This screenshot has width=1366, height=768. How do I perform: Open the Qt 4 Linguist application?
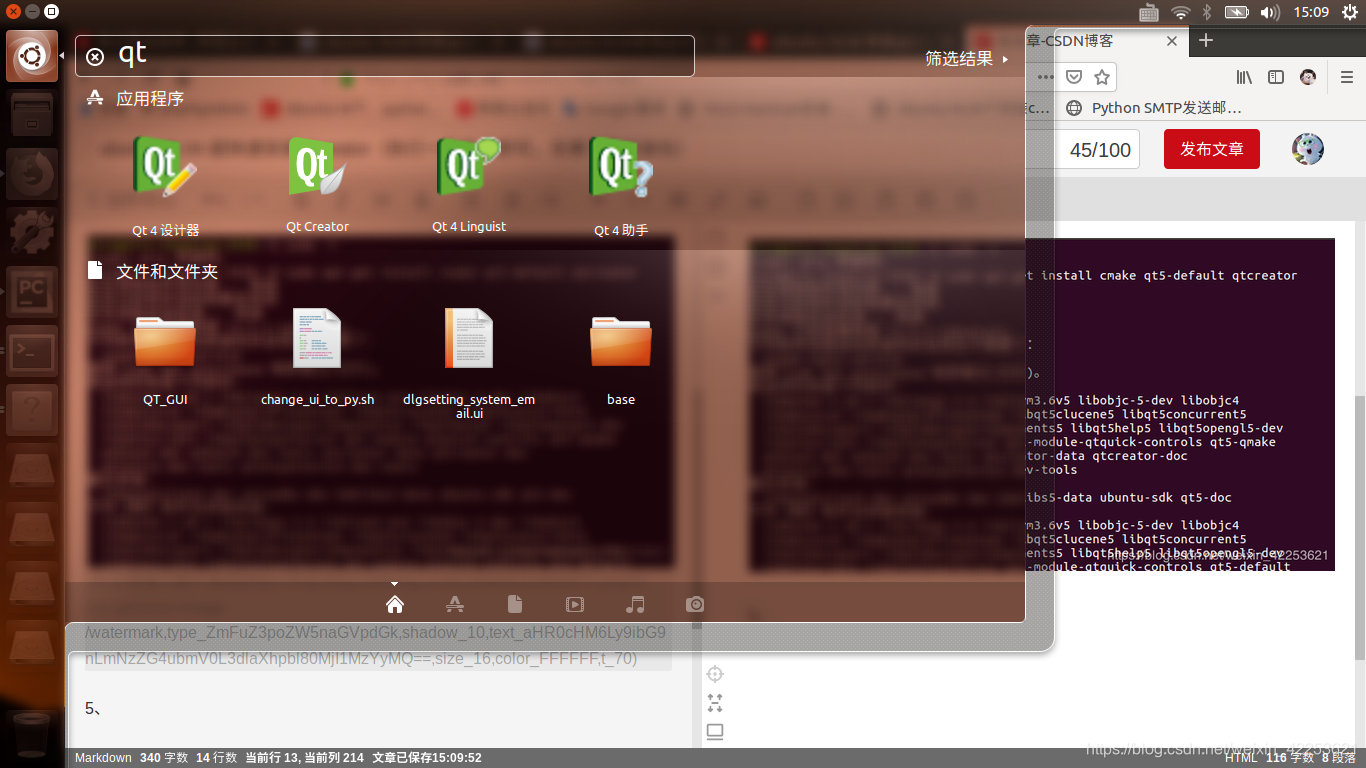469,185
